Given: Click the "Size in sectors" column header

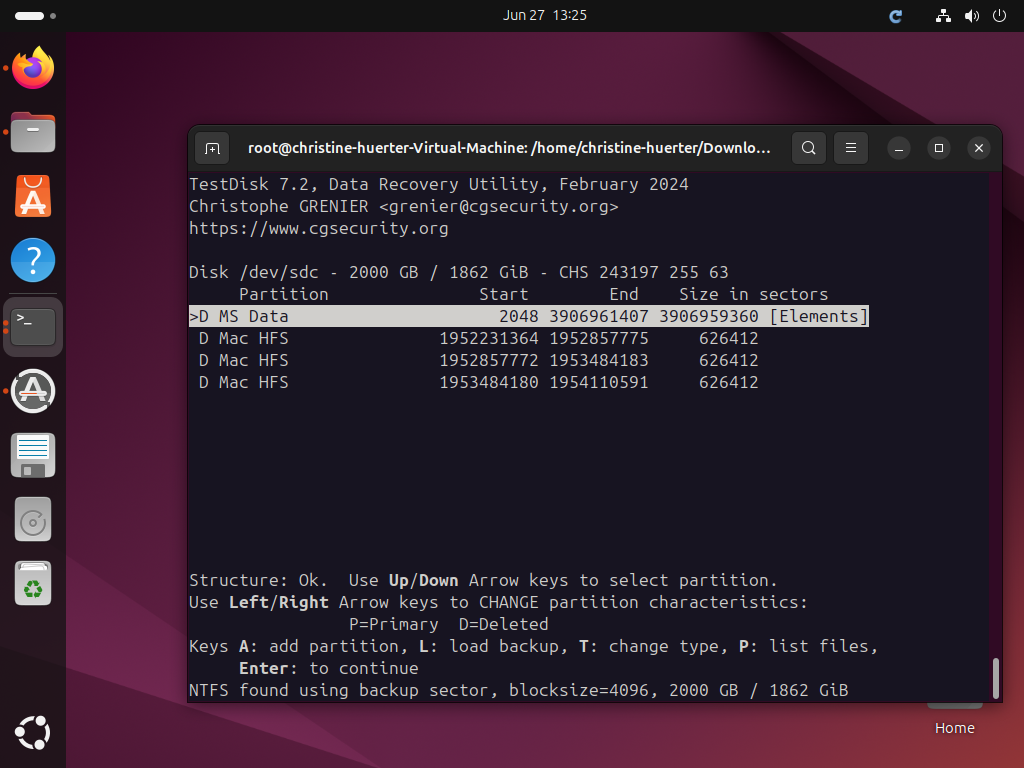Looking at the screenshot, I should pyautogui.click(x=754, y=295).
